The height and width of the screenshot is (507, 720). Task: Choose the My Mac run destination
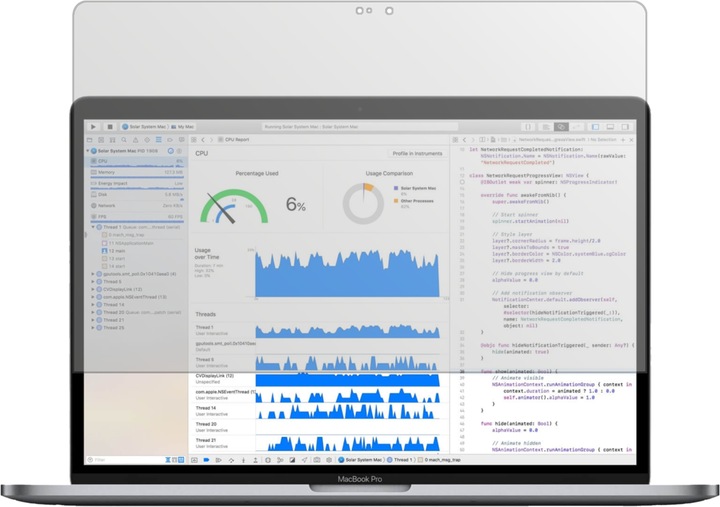[x=182, y=127]
